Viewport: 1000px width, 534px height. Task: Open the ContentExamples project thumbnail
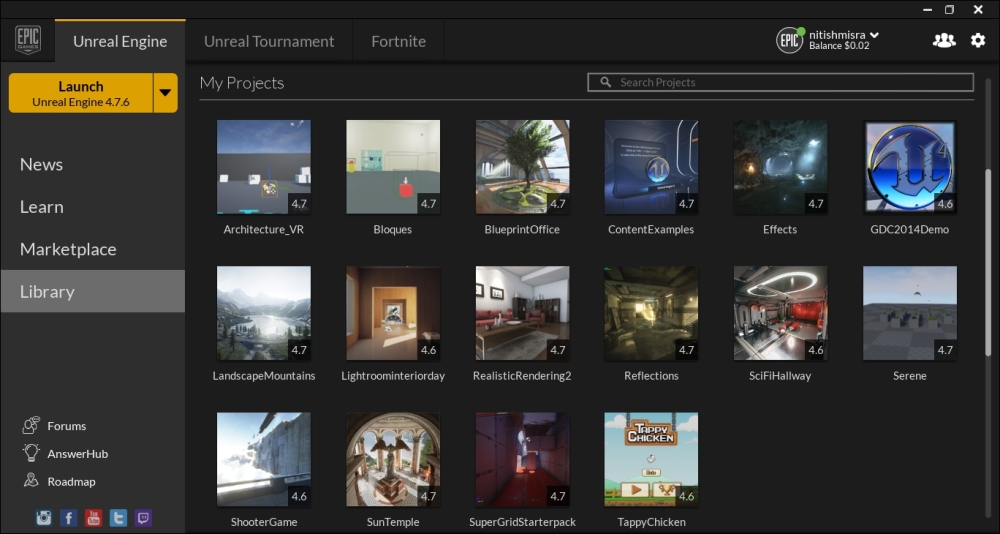click(x=651, y=167)
